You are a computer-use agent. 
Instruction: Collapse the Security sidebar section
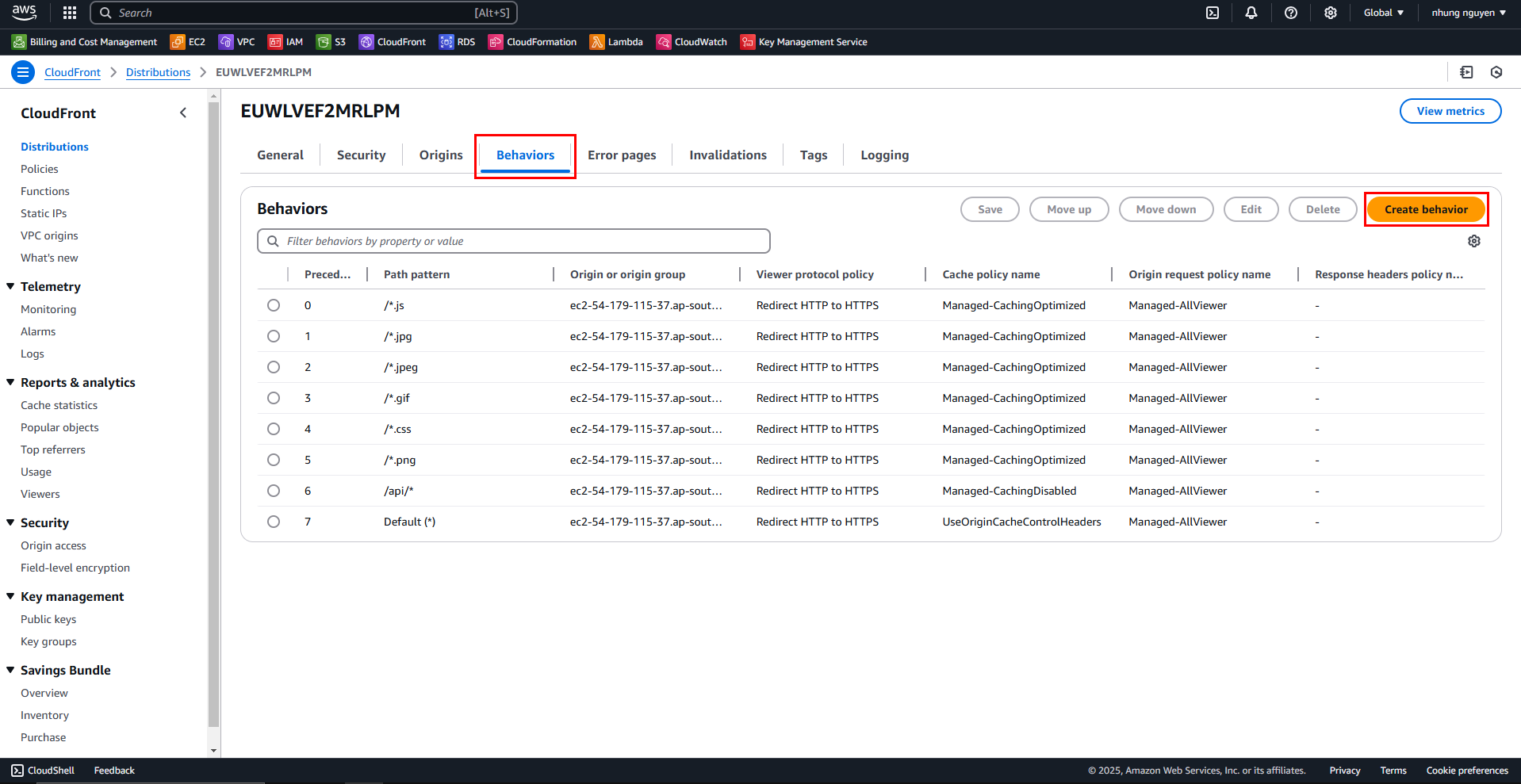[x=11, y=522]
